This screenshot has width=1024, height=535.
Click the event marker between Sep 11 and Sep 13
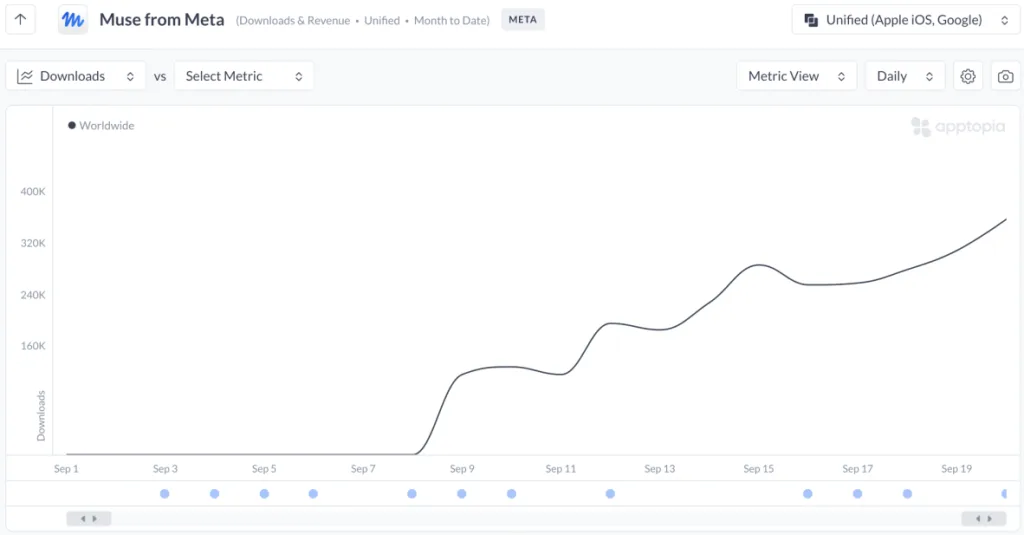pos(610,494)
